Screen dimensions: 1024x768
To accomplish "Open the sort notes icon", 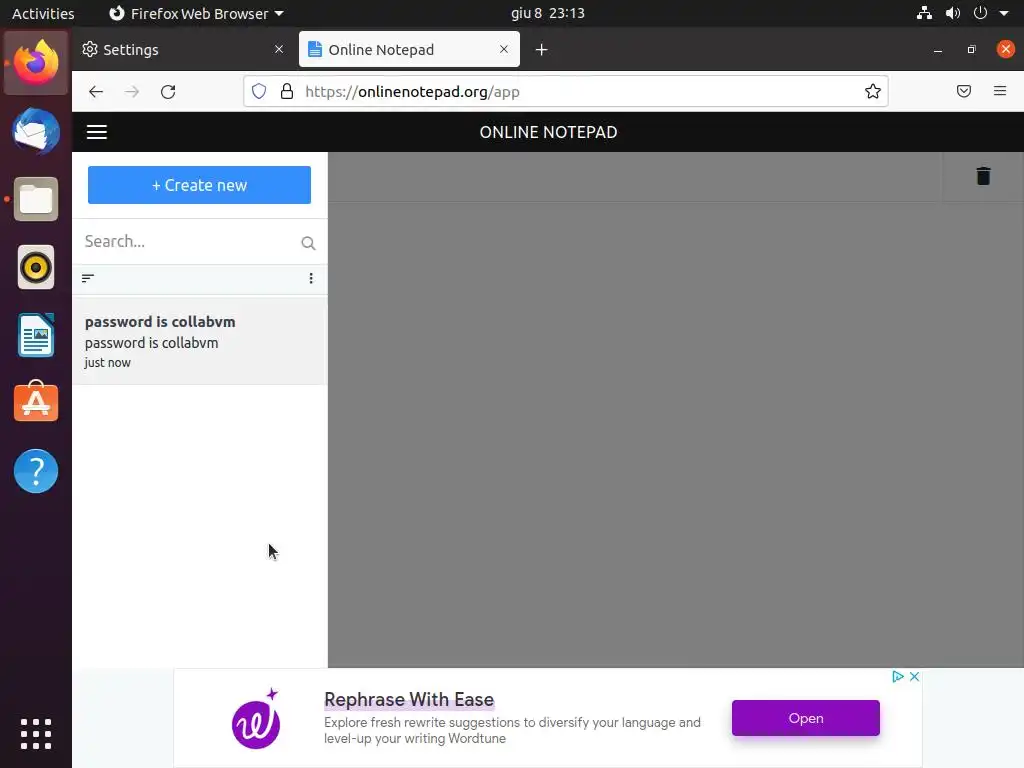I will pos(88,279).
